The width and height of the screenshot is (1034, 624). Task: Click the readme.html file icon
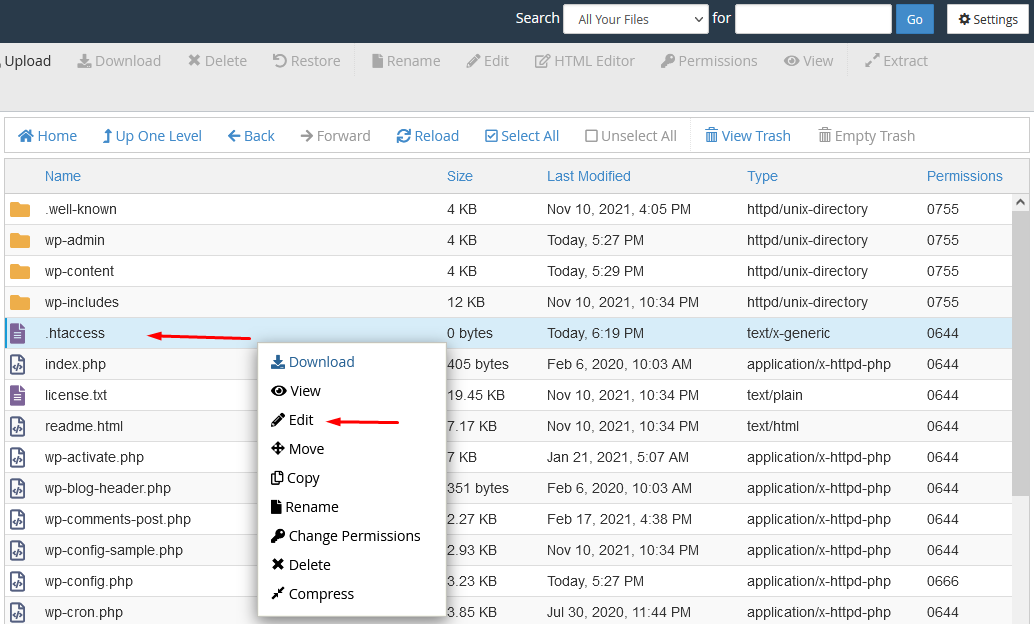point(18,427)
